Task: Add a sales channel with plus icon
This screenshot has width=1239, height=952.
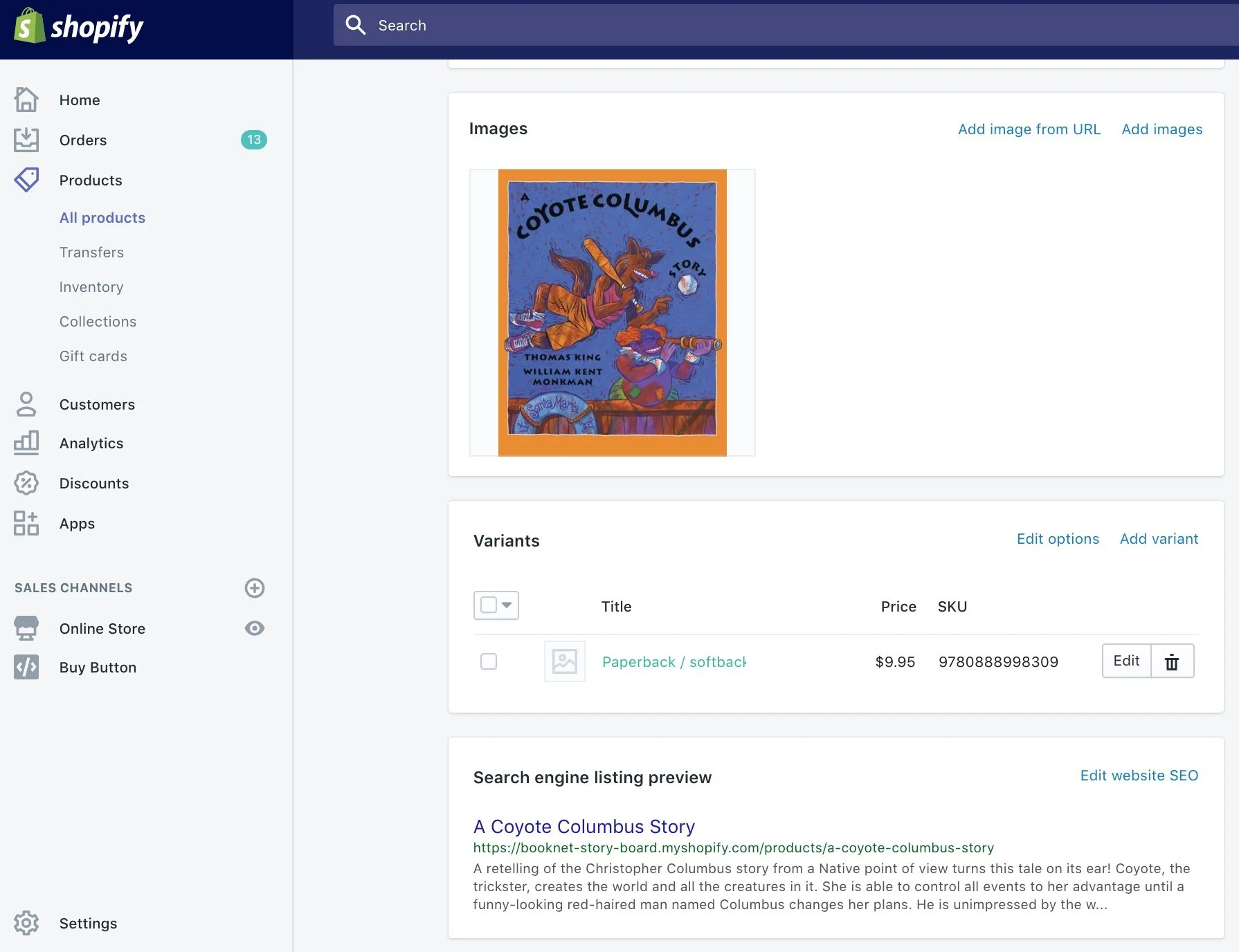Action: [255, 588]
